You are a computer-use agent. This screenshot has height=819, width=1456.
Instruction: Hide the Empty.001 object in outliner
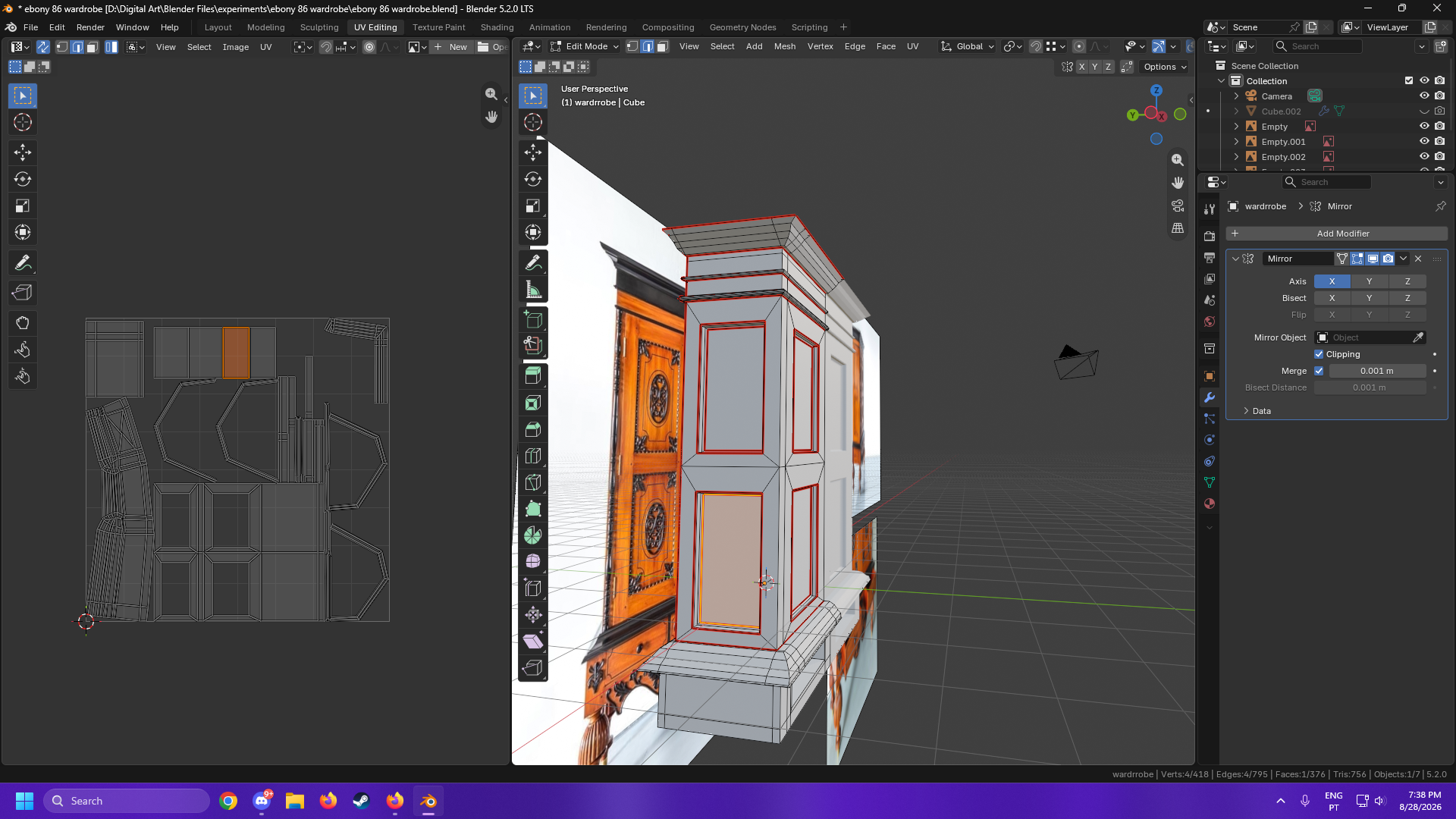[1424, 142]
